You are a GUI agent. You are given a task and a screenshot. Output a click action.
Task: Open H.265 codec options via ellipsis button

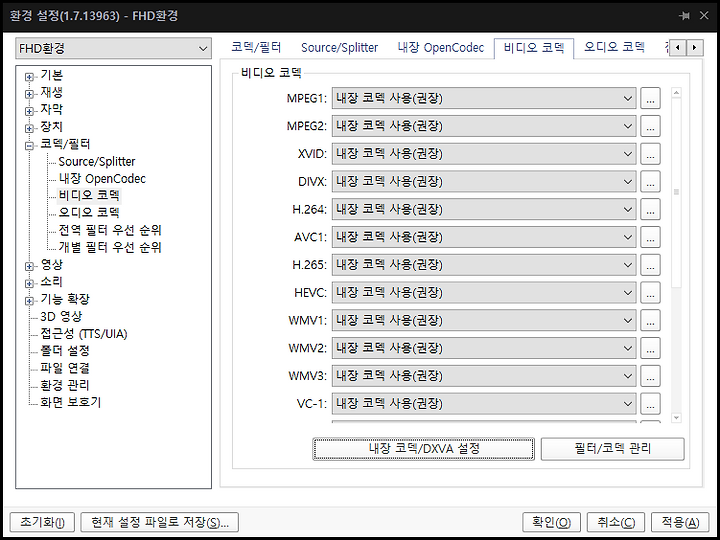[650, 265]
